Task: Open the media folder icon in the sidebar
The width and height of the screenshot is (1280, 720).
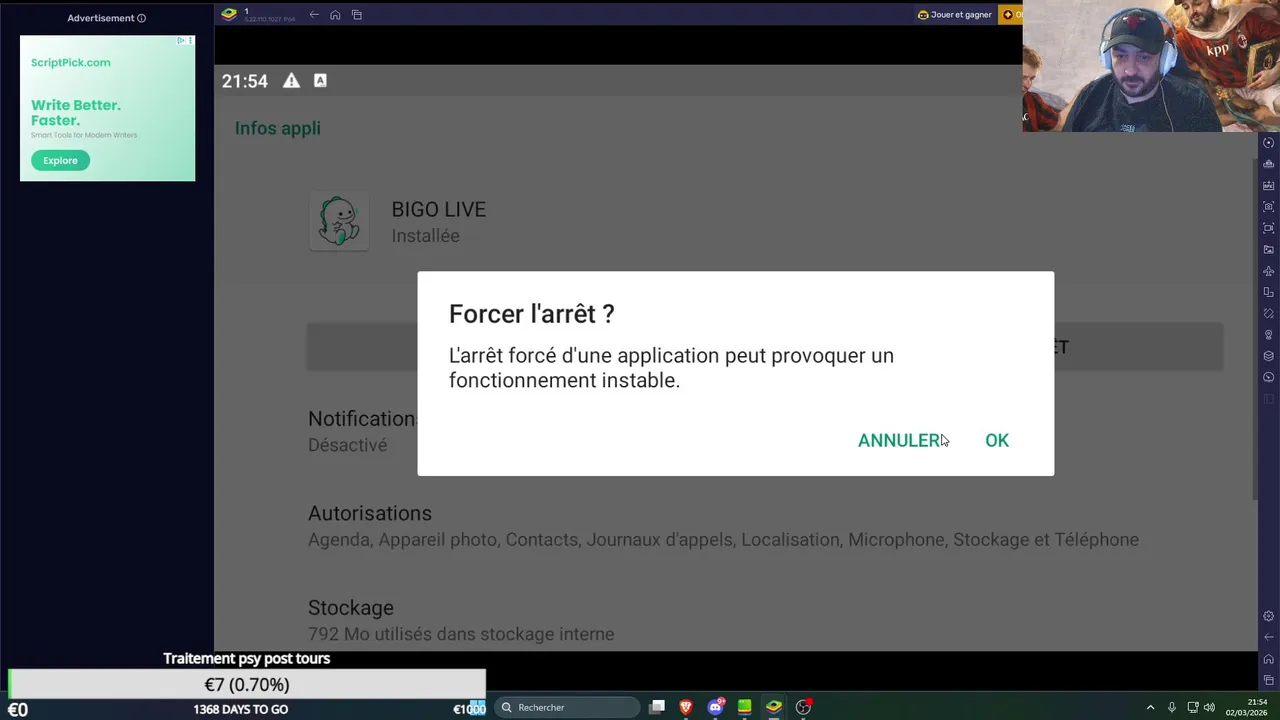Action: [x=1268, y=249]
